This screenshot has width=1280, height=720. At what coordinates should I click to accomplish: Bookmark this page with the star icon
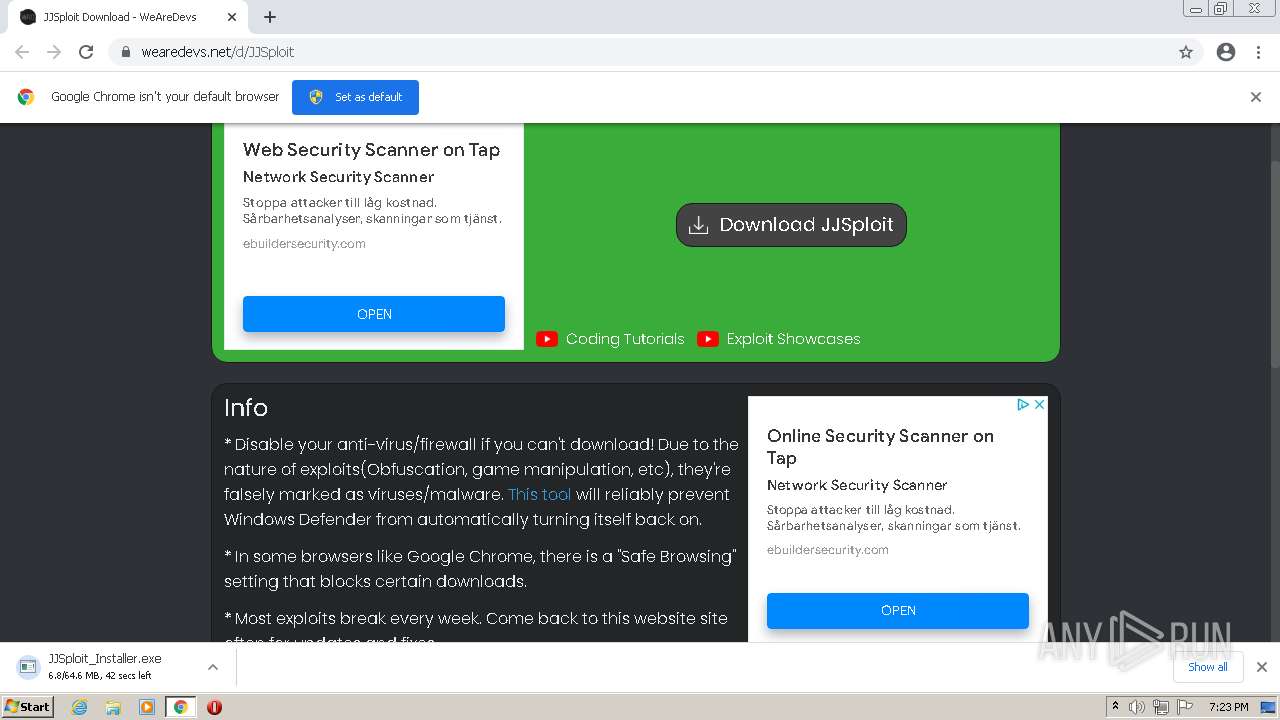point(1186,52)
